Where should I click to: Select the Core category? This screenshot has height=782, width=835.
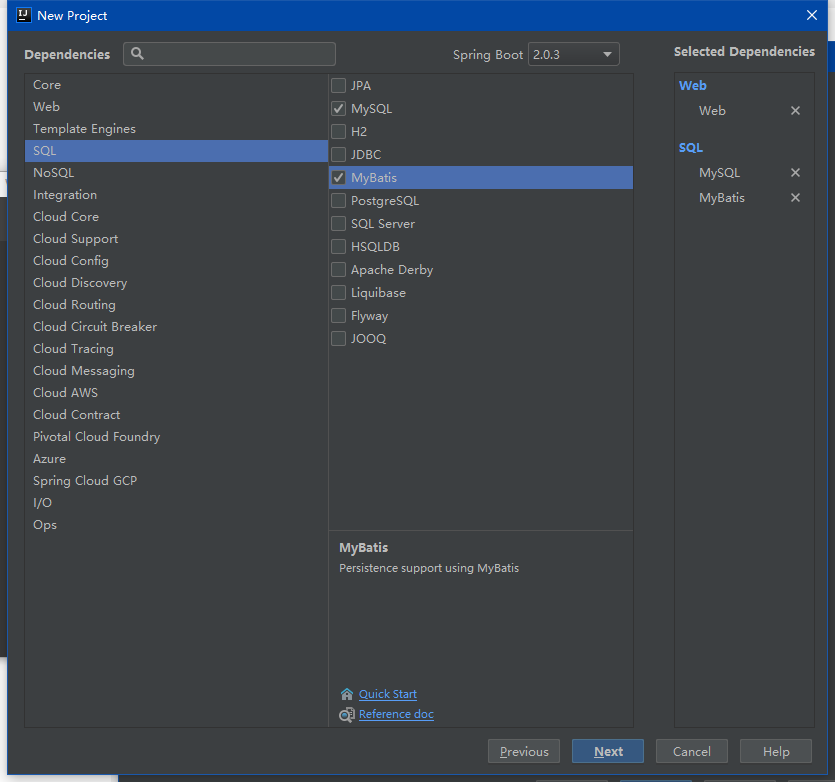click(x=176, y=85)
